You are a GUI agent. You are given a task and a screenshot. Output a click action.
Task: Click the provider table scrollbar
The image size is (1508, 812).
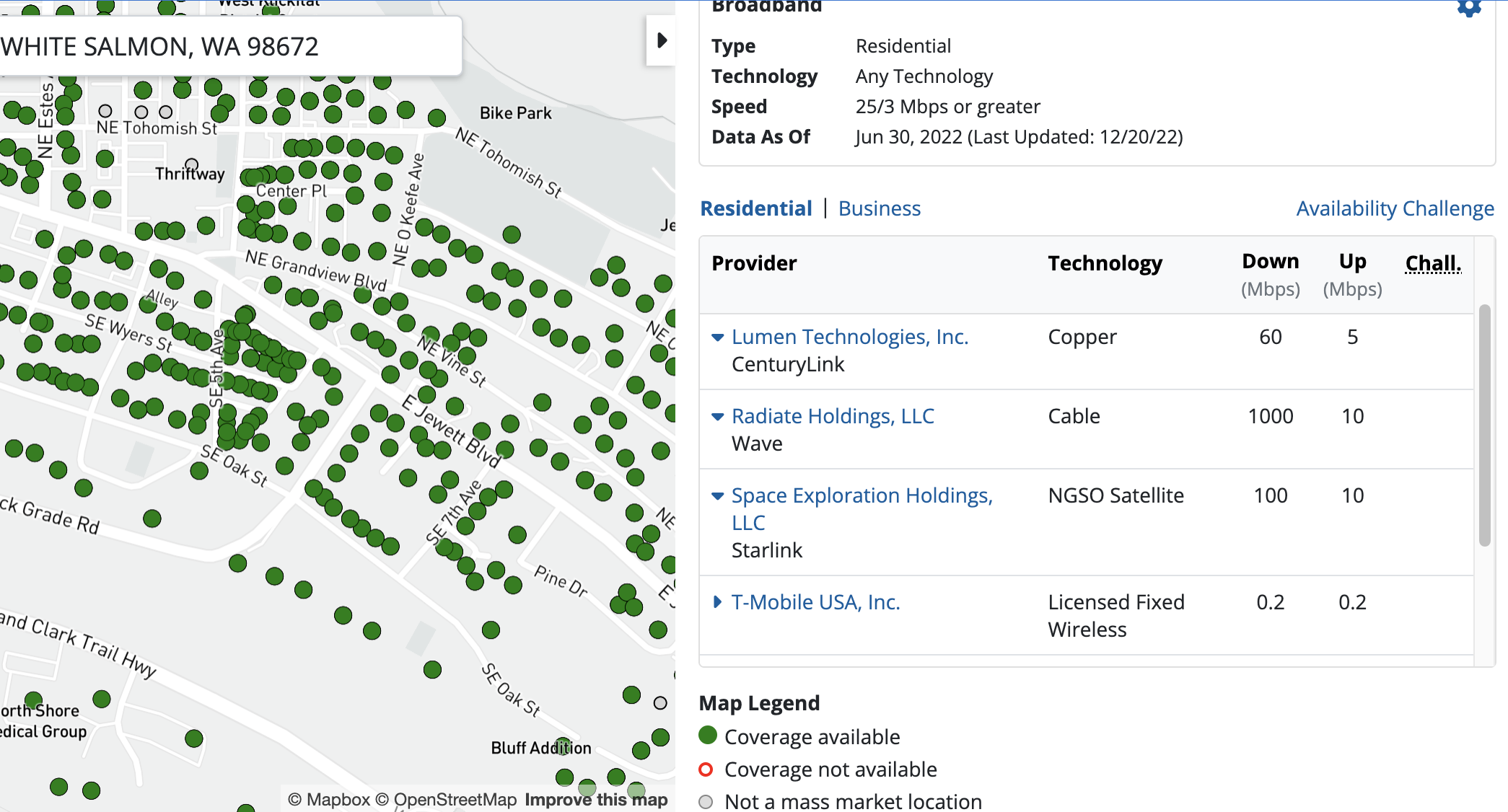[1484, 425]
